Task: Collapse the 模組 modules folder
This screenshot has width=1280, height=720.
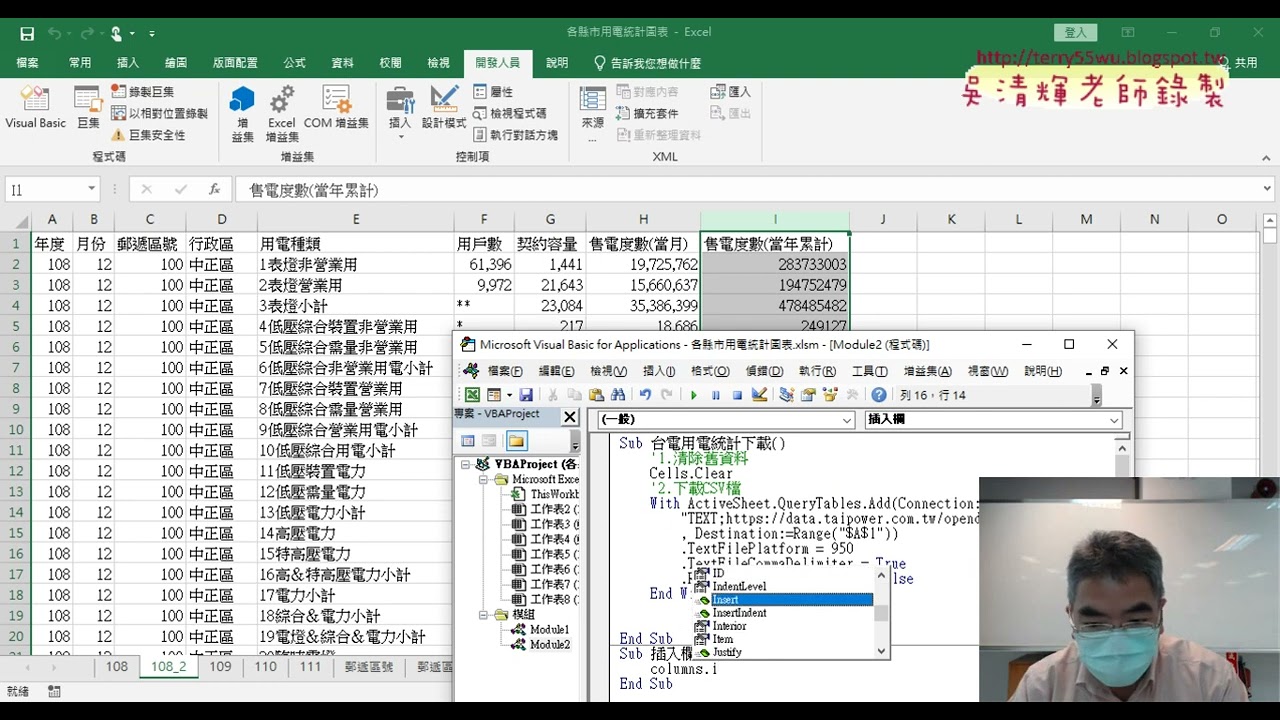Action: click(483, 615)
